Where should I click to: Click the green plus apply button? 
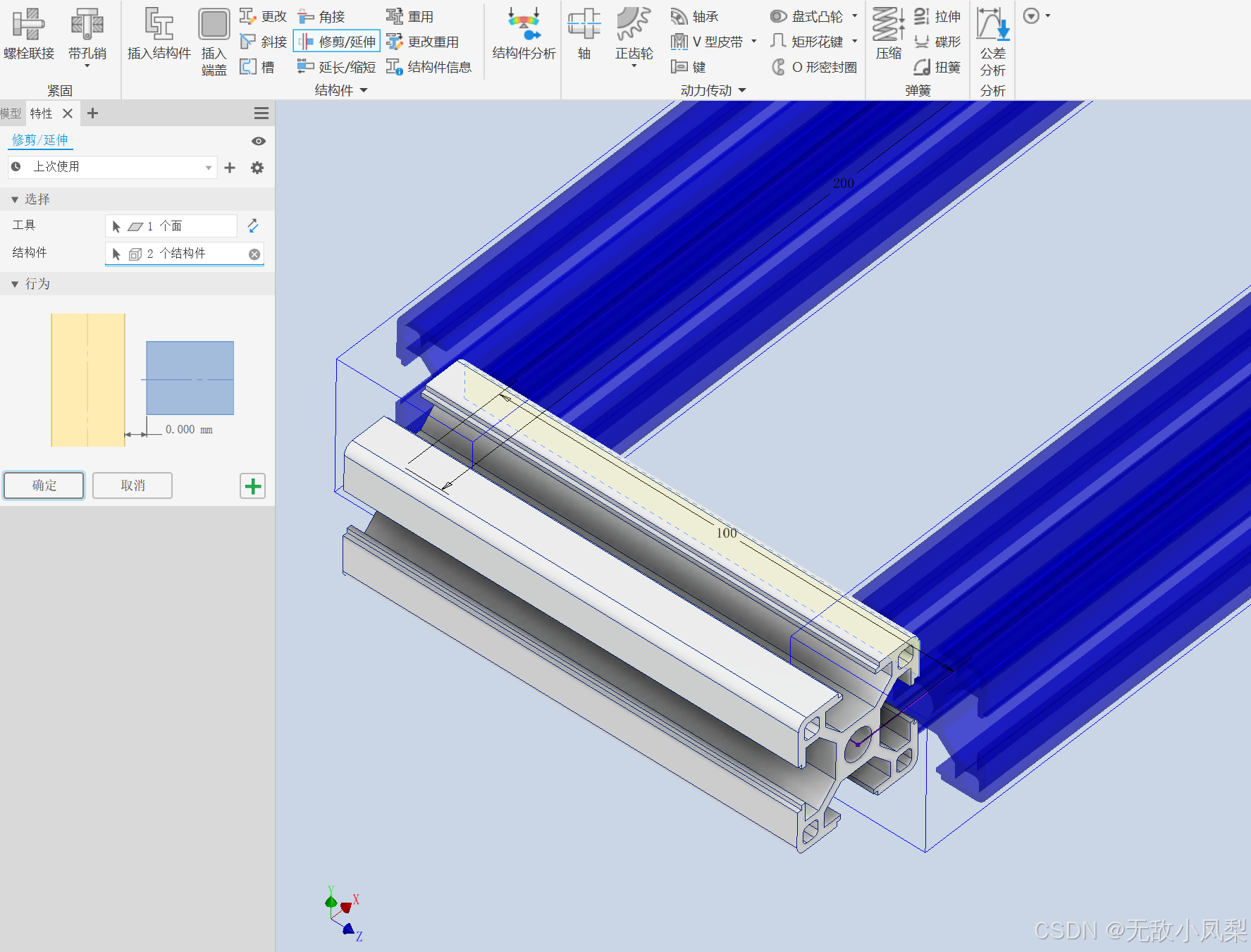click(252, 486)
